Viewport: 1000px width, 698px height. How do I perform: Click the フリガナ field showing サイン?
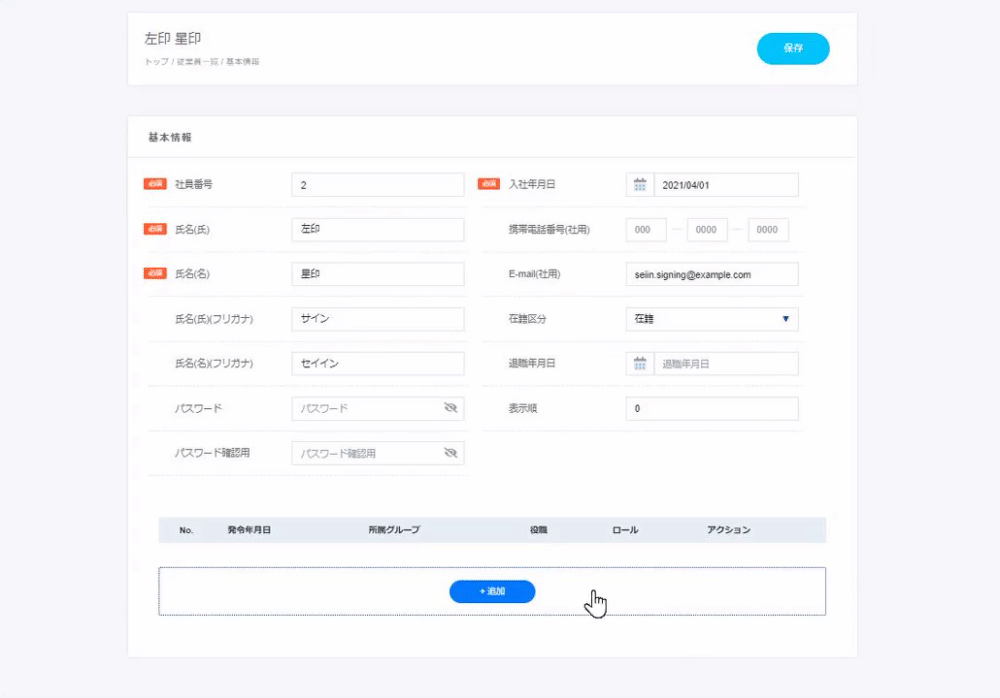tap(377, 318)
